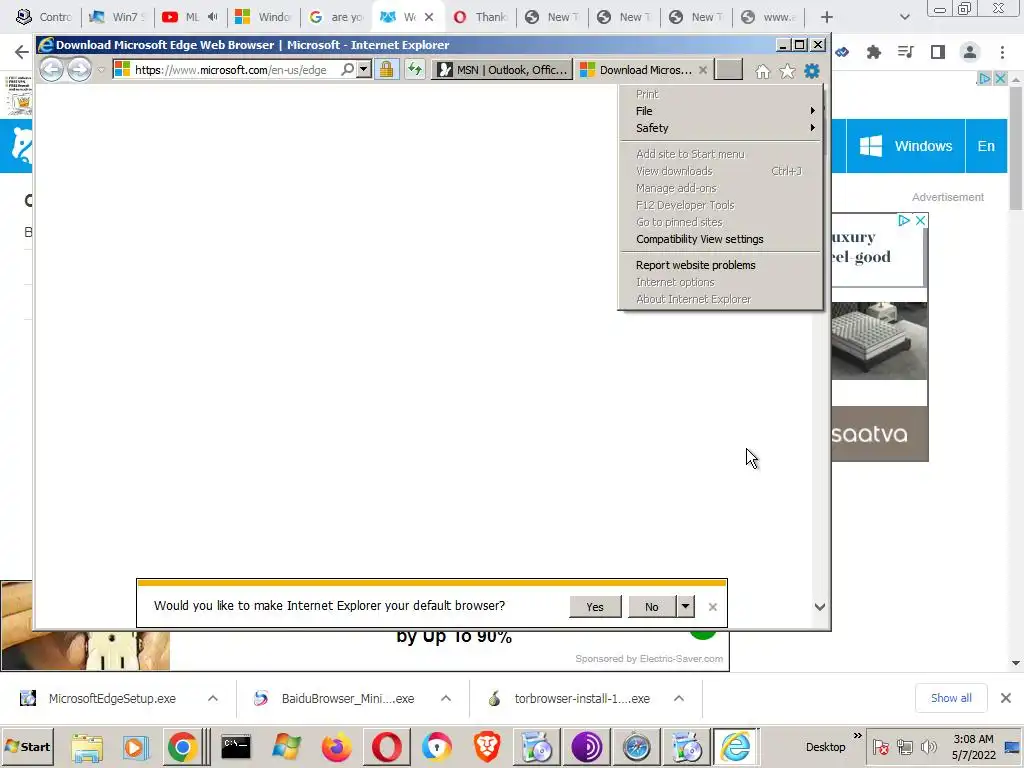1024x768 pixels.
Task: Open Windows Media Player taskbar icon
Action: pos(135,747)
